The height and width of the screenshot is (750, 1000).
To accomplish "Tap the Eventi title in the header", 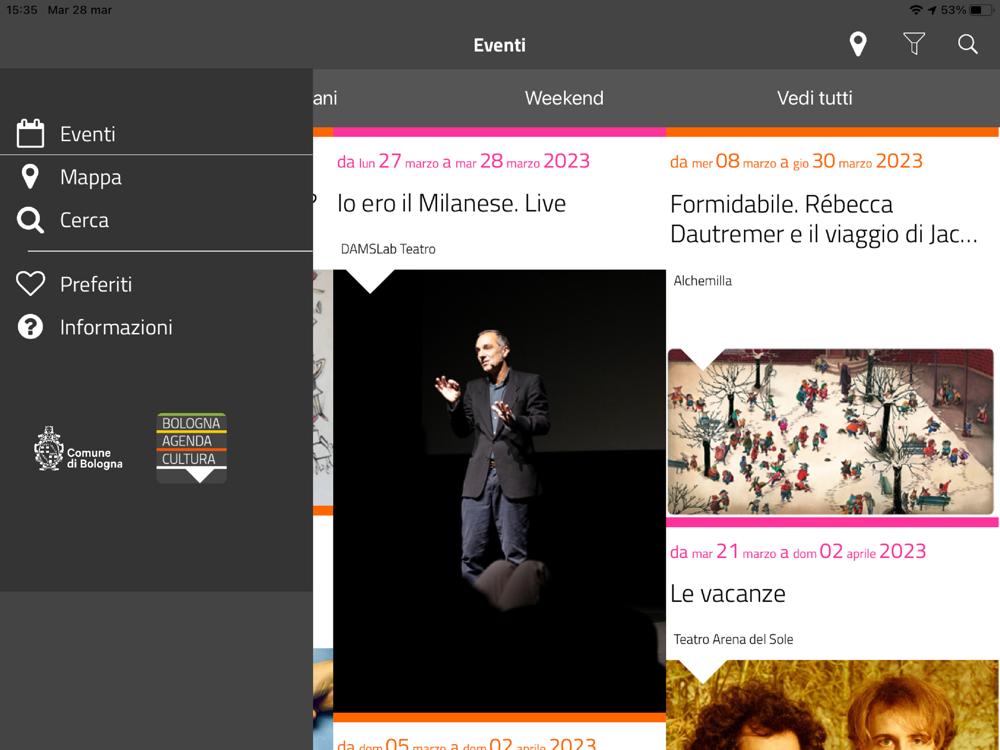I will pyautogui.click(x=499, y=45).
